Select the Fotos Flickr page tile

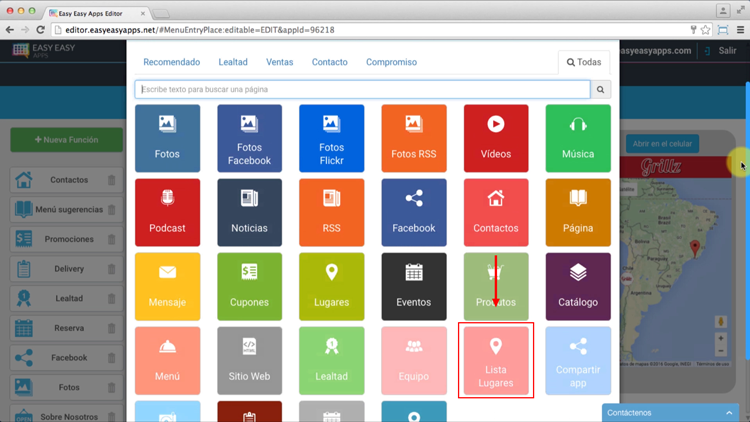331,139
